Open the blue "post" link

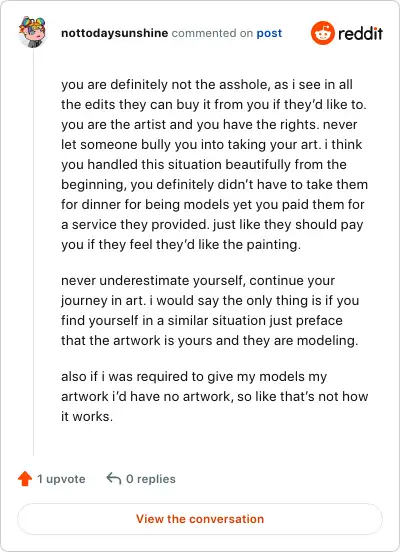point(269,33)
